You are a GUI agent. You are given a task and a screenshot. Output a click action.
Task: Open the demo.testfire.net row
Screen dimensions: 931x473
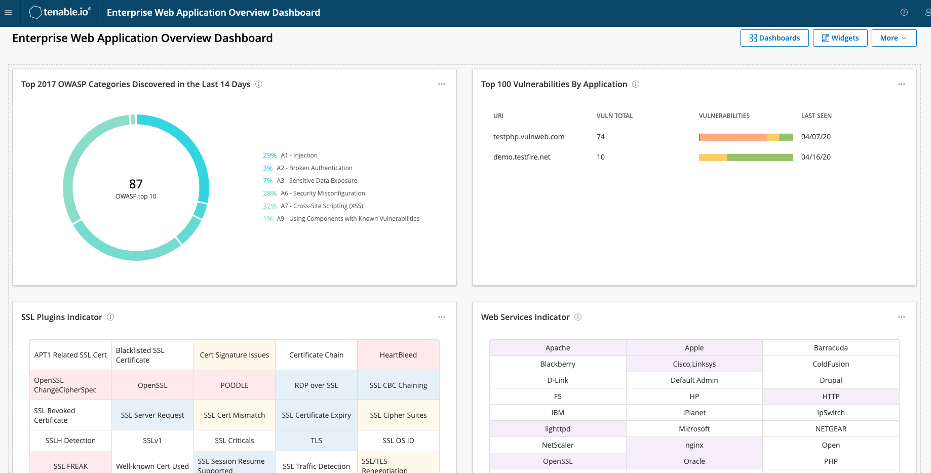[694, 157]
